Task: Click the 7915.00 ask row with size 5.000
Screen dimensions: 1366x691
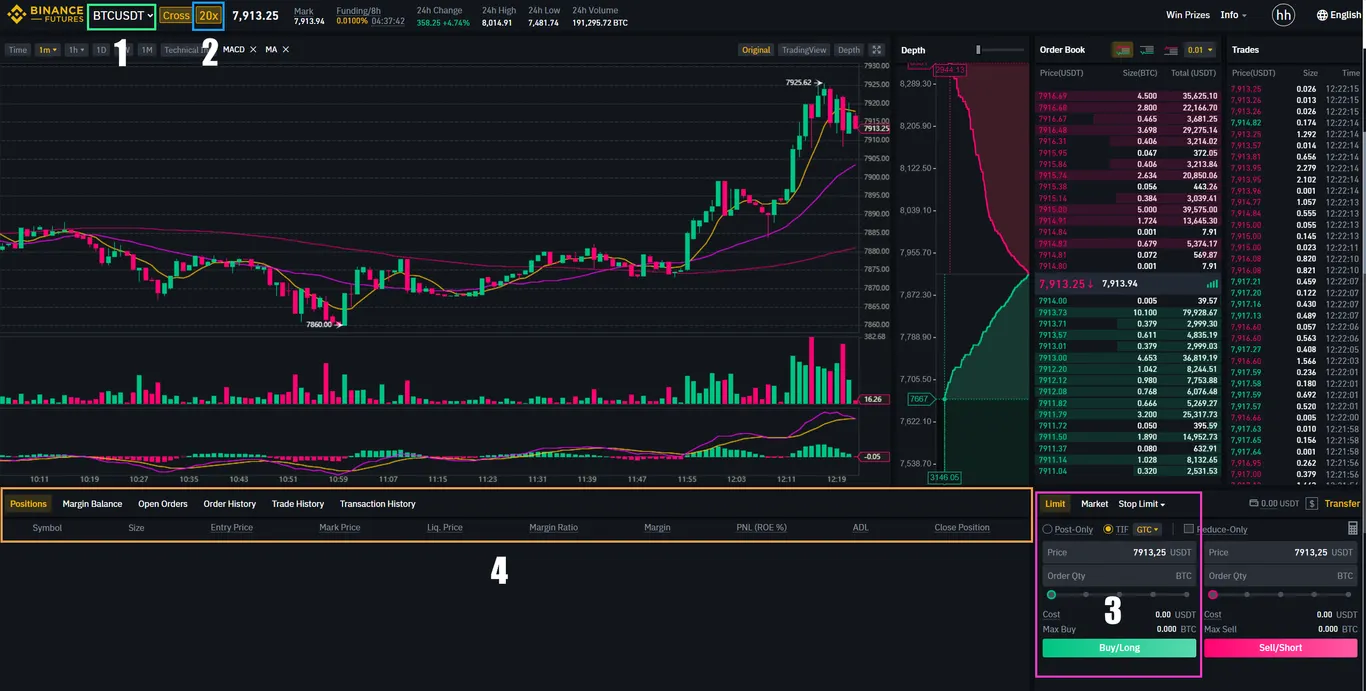Action: pos(1127,210)
